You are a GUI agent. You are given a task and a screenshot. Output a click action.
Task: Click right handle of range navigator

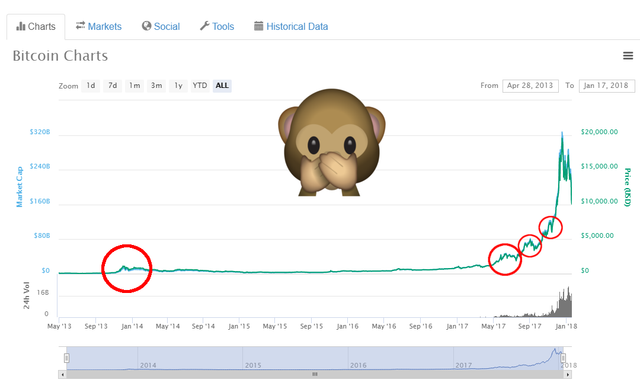[563, 358]
